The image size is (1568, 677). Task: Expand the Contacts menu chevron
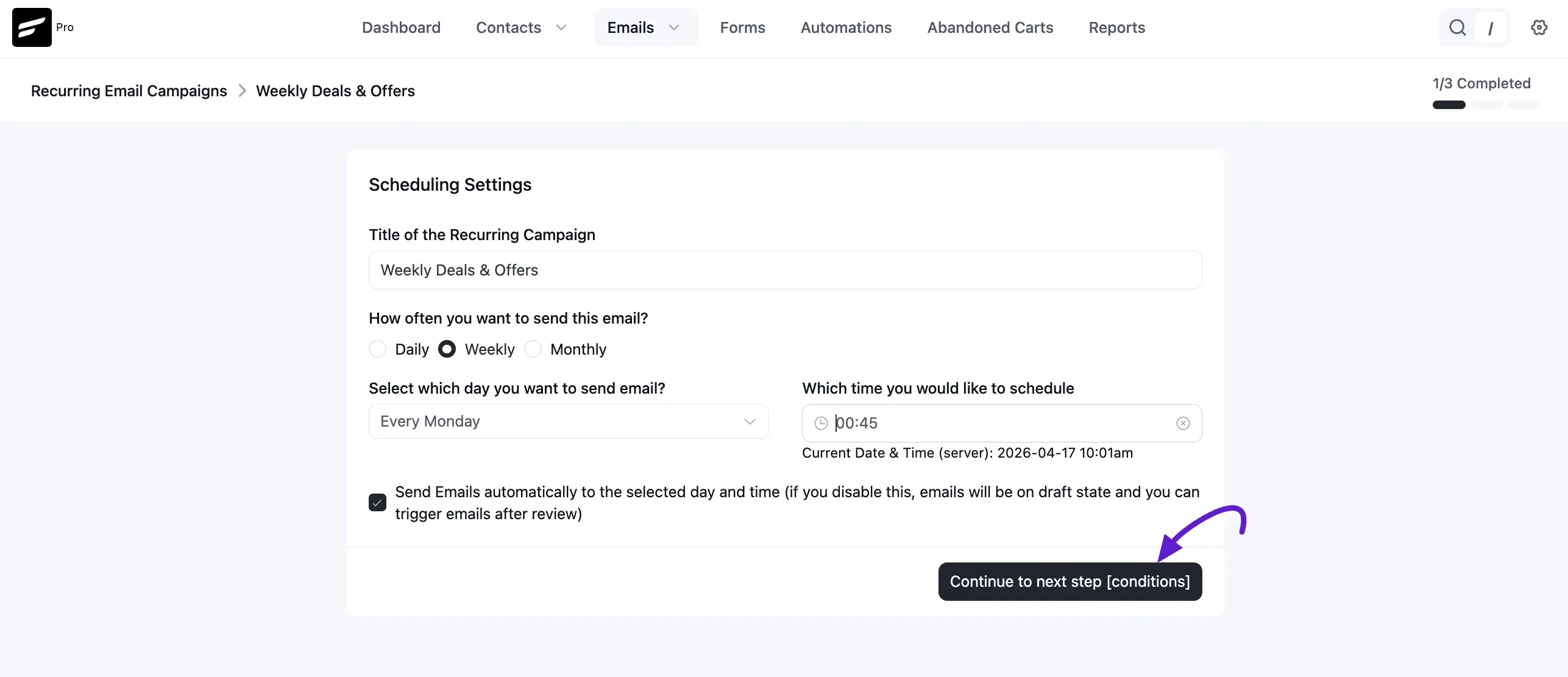(x=561, y=27)
